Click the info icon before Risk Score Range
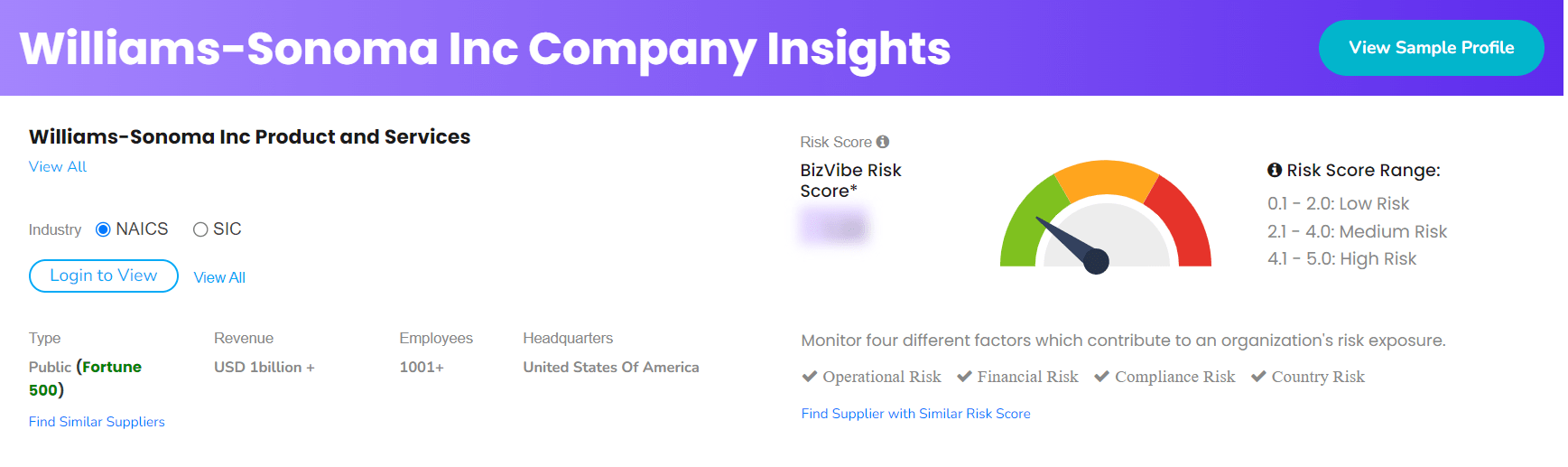The width and height of the screenshot is (1568, 467). click(1275, 170)
